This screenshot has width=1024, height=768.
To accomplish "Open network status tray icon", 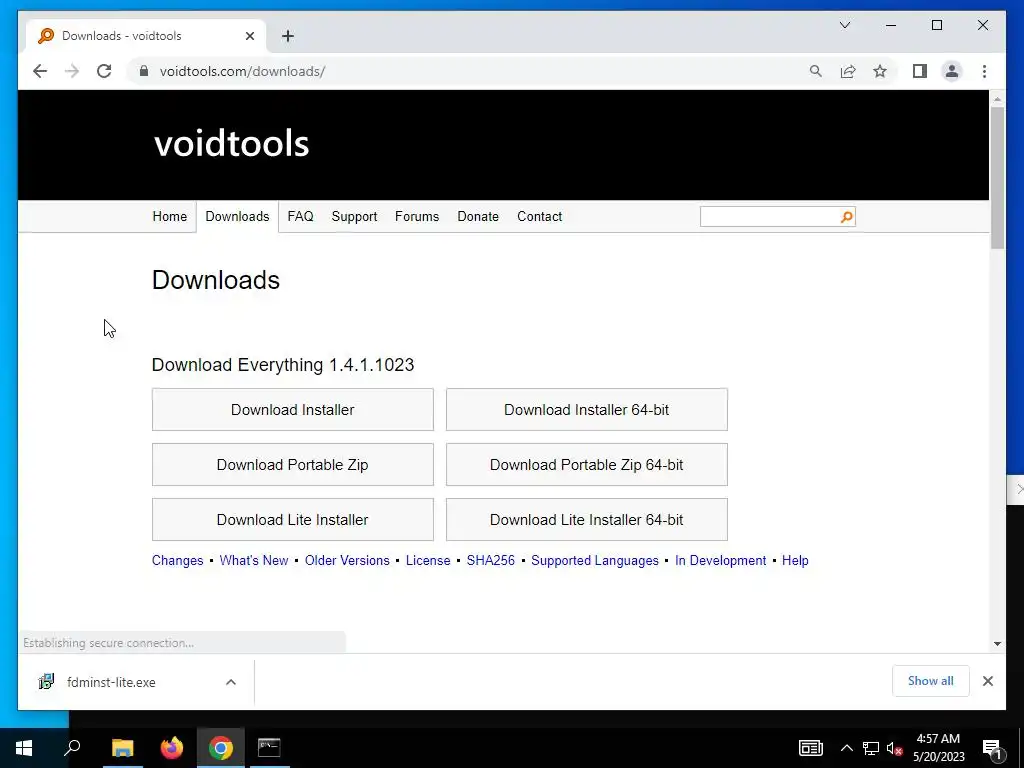I will pyautogui.click(x=871, y=748).
